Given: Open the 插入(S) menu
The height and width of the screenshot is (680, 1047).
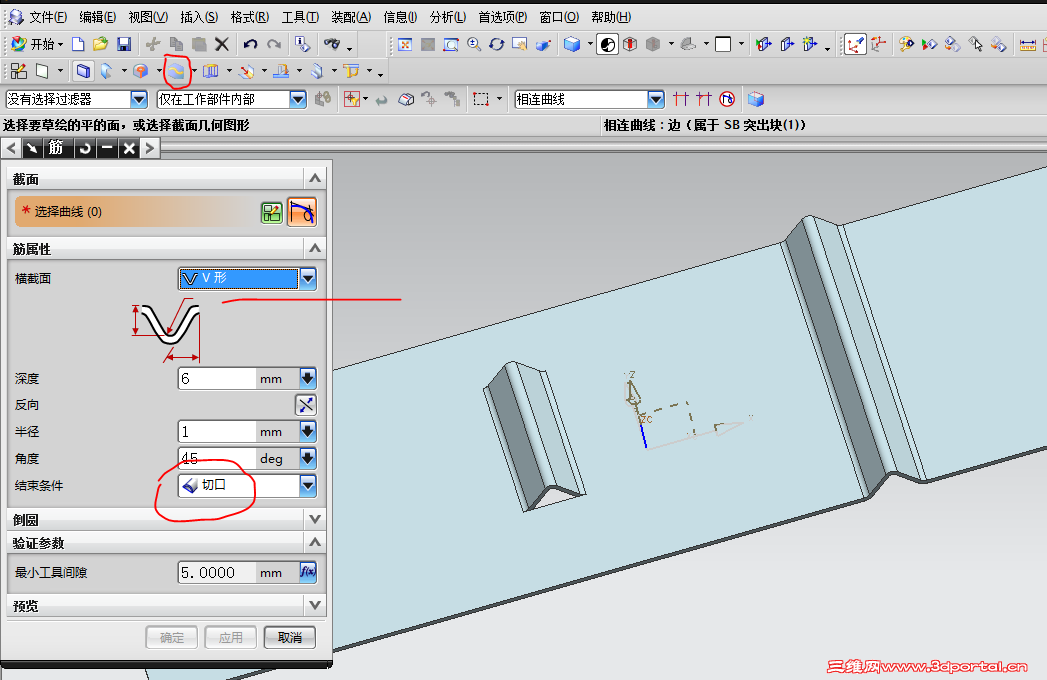Looking at the screenshot, I should [199, 17].
